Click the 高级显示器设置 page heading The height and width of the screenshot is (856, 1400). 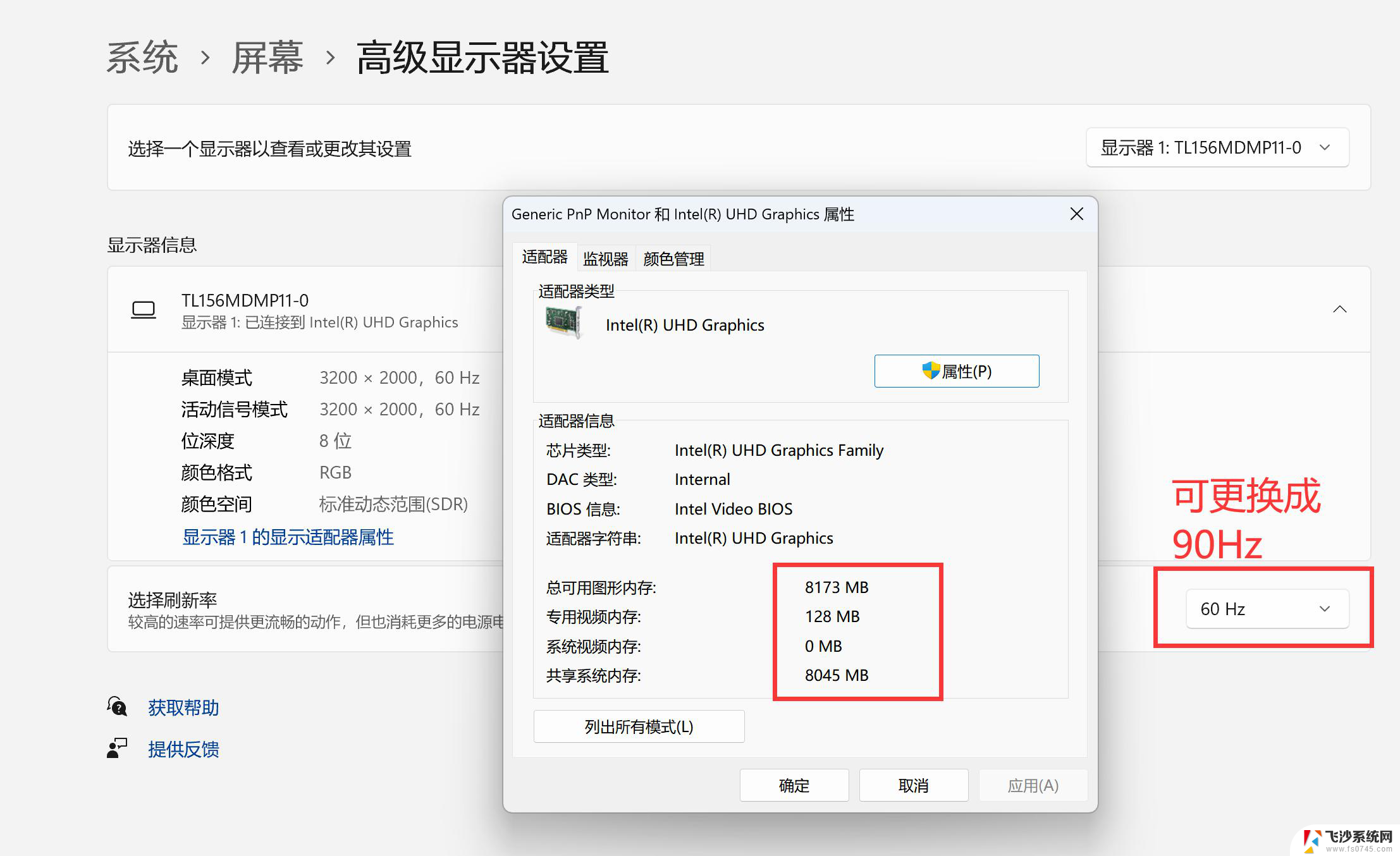pos(482,58)
